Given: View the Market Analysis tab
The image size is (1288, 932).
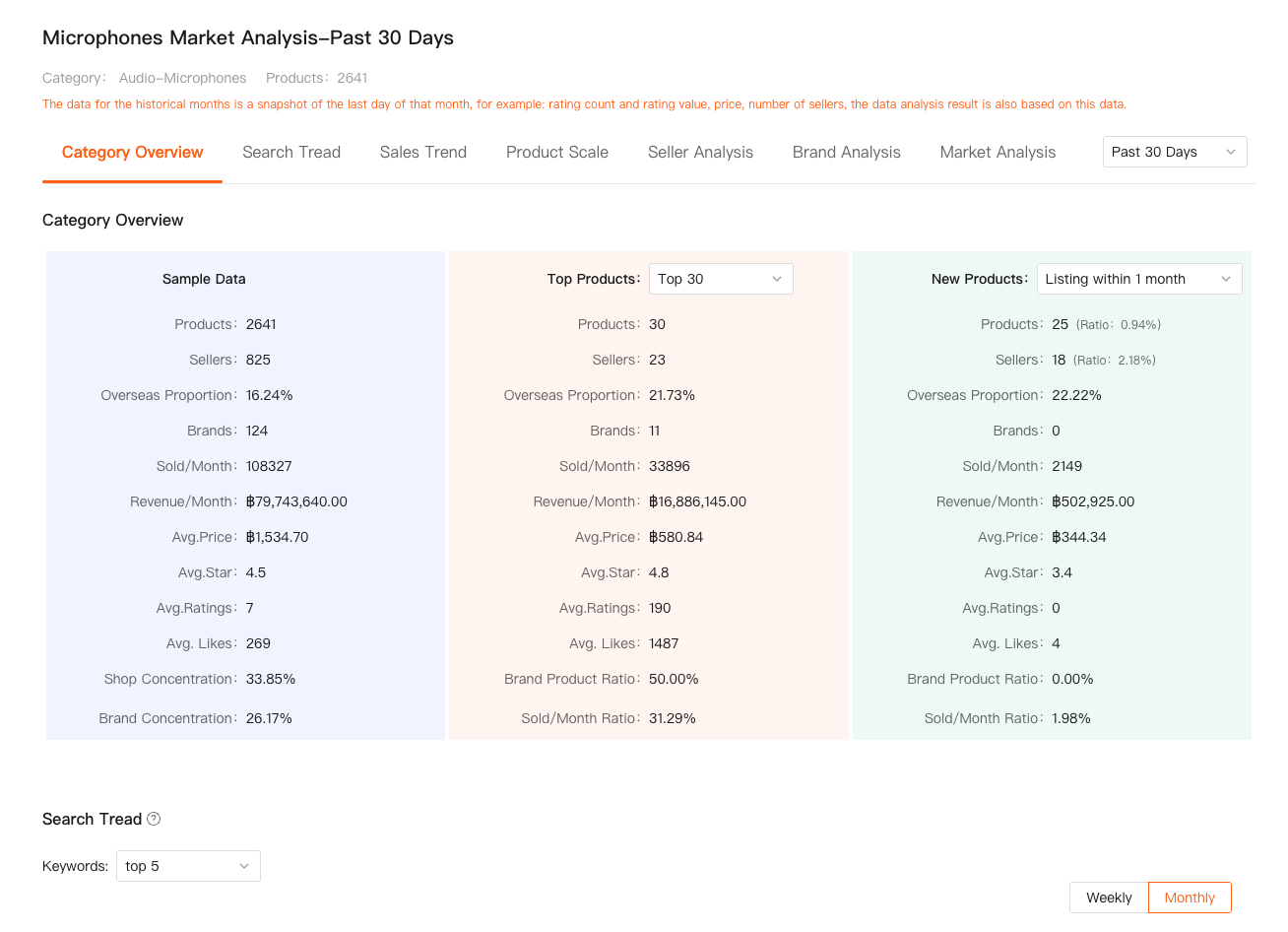Looking at the screenshot, I should click(x=998, y=152).
